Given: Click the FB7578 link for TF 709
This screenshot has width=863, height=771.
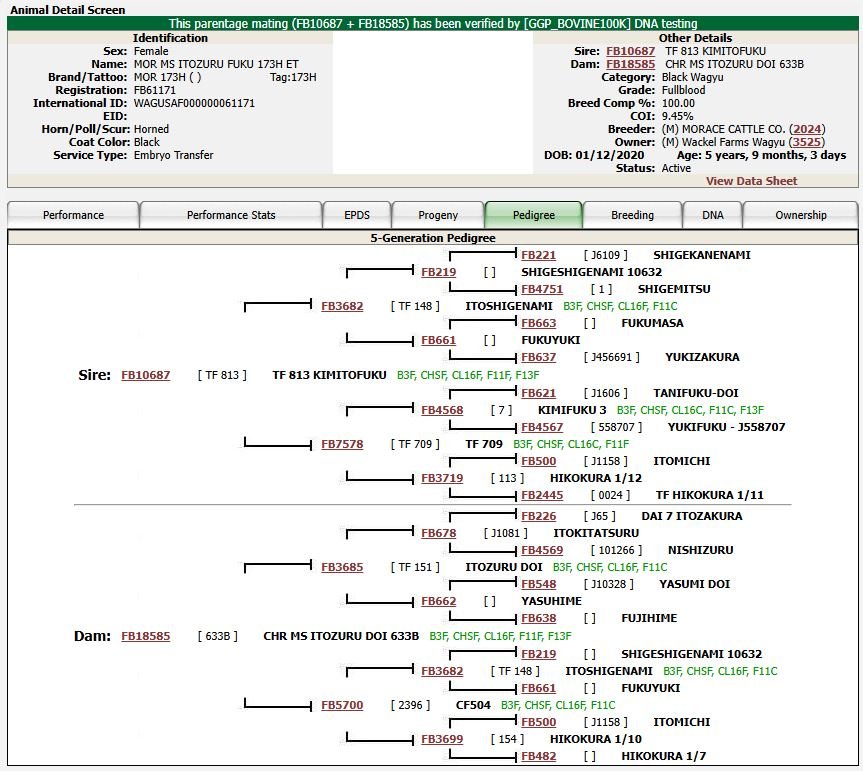Looking at the screenshot, I should coord(342,444).
